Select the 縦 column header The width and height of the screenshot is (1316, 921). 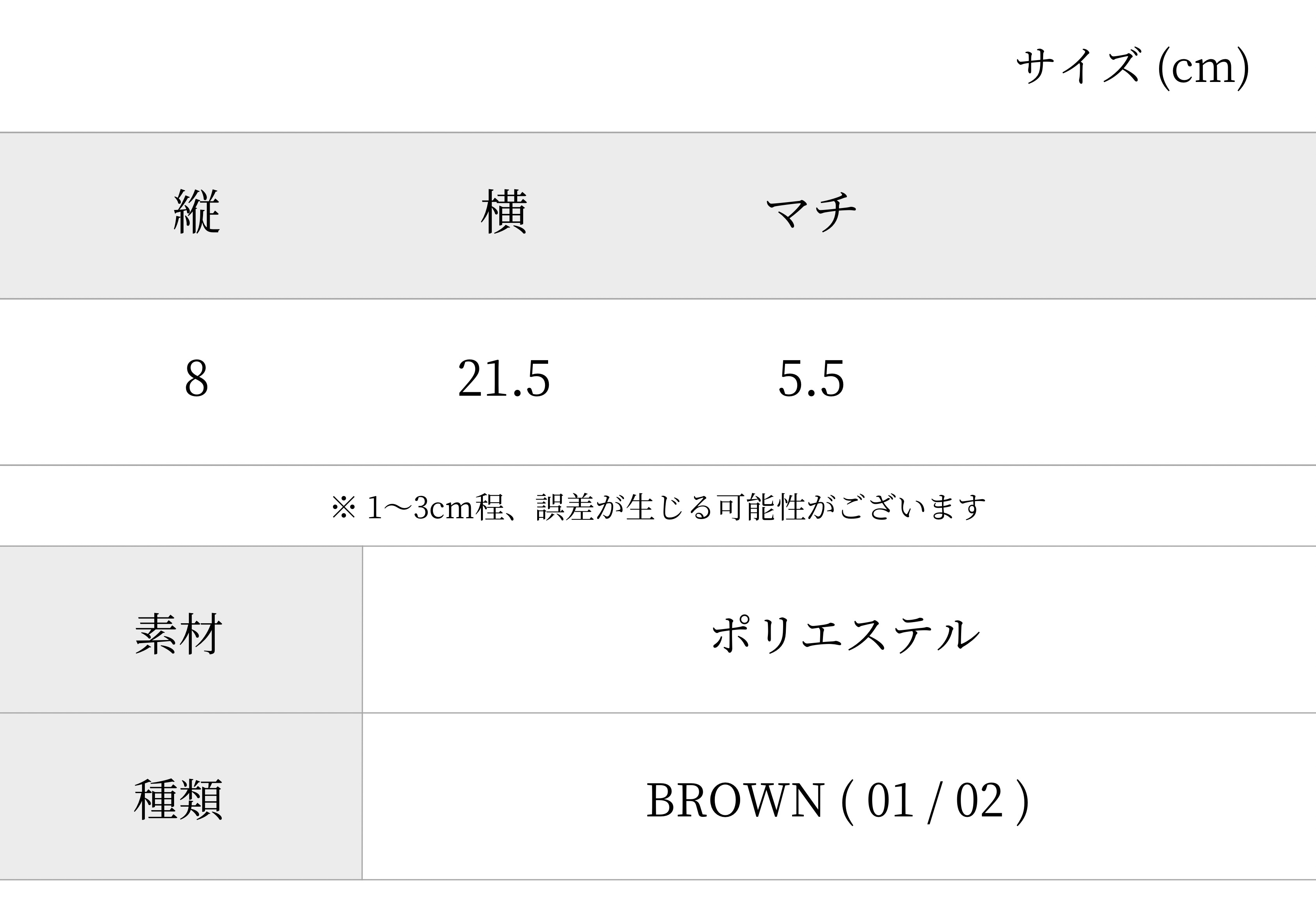pyautogui.click(x=197, y=212)
